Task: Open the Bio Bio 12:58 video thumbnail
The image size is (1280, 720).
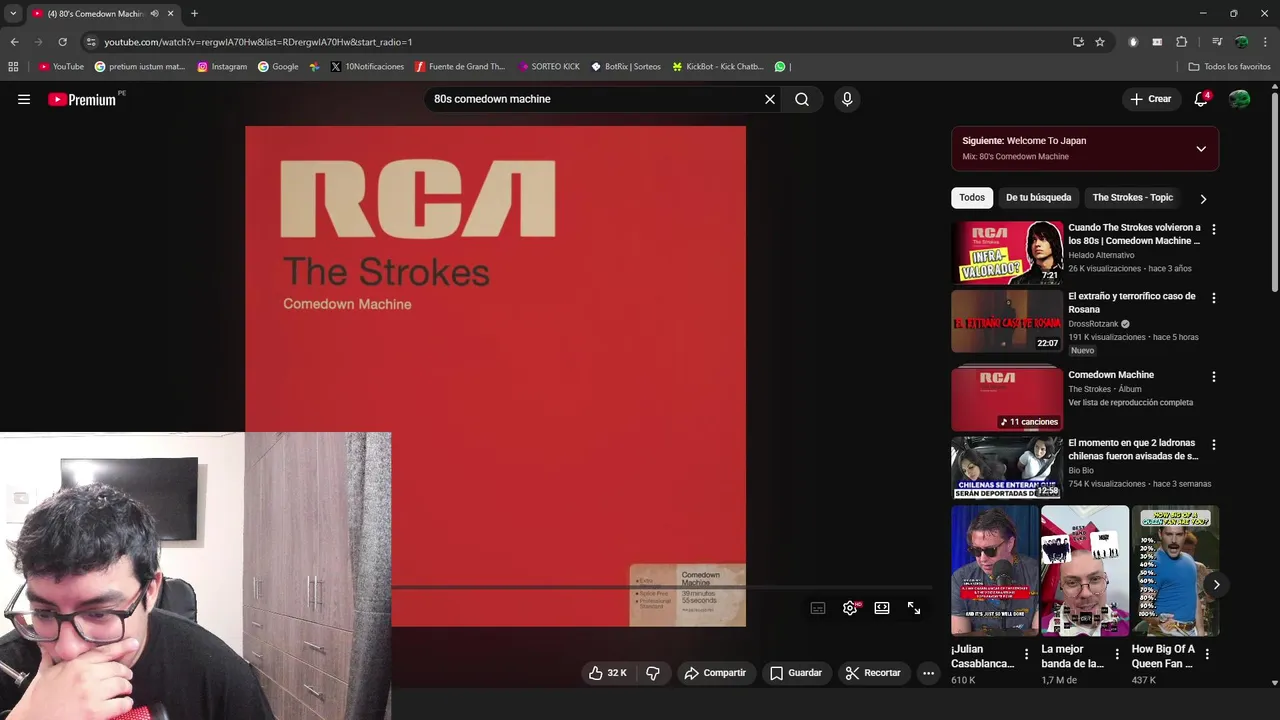Action: [x=1006, y=467]
